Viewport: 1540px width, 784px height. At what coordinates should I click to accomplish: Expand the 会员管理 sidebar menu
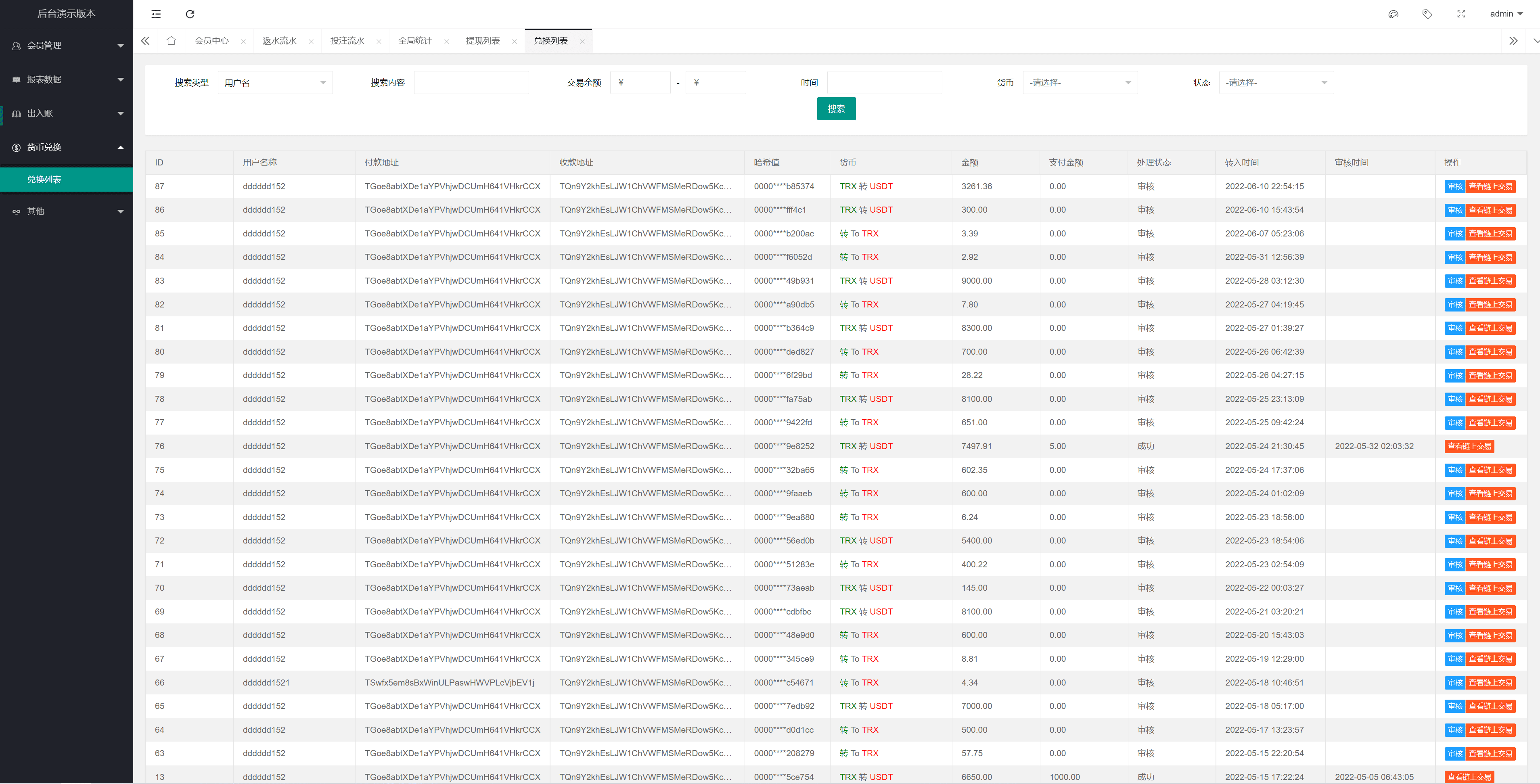[x=66, y=46]
